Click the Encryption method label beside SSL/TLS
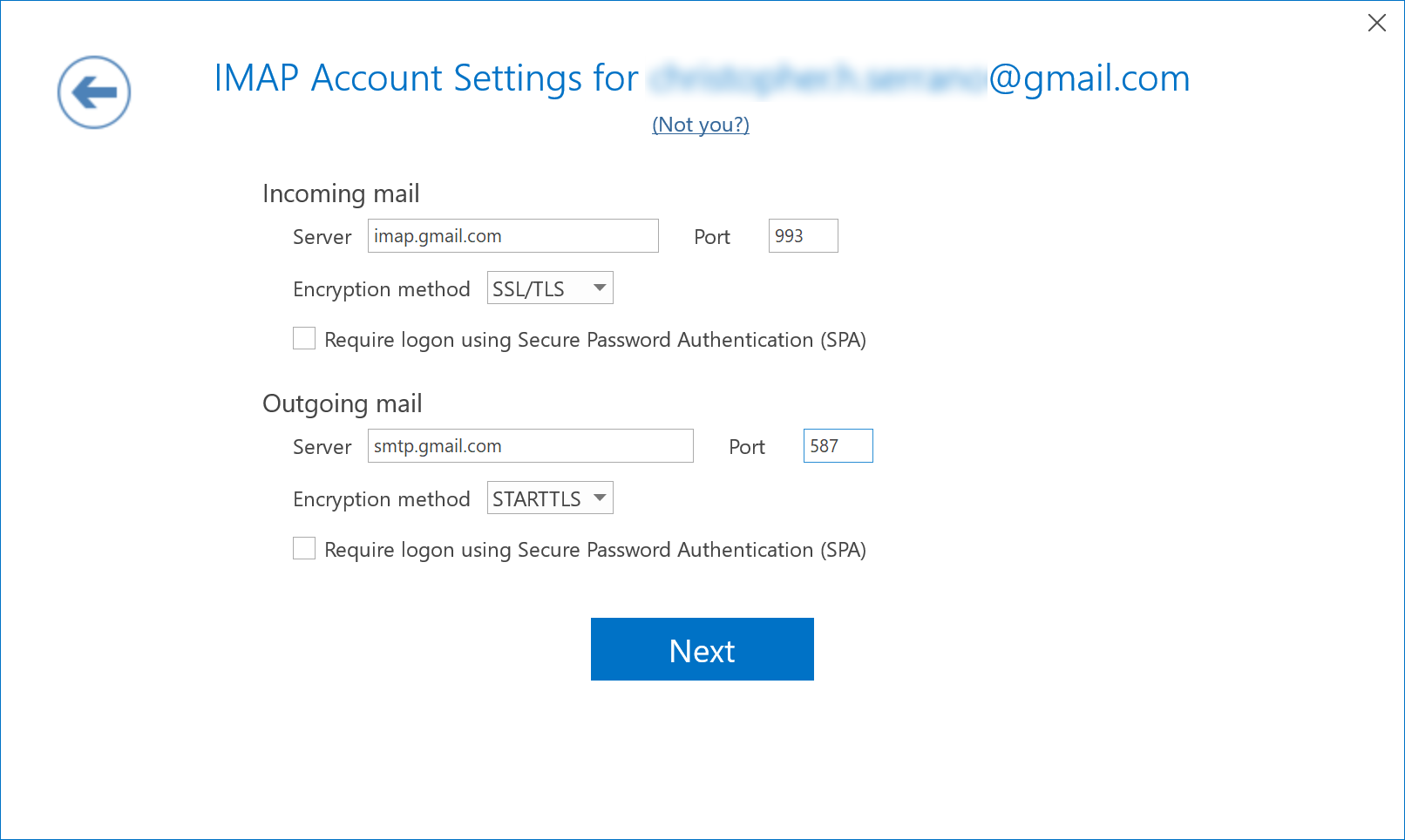The width and height of the screenshot is (1405, 840). click(x=382, y=289)
